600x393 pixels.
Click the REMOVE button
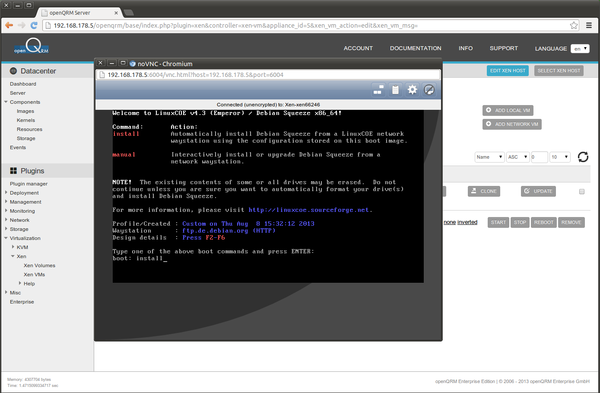tap(571, 222)
